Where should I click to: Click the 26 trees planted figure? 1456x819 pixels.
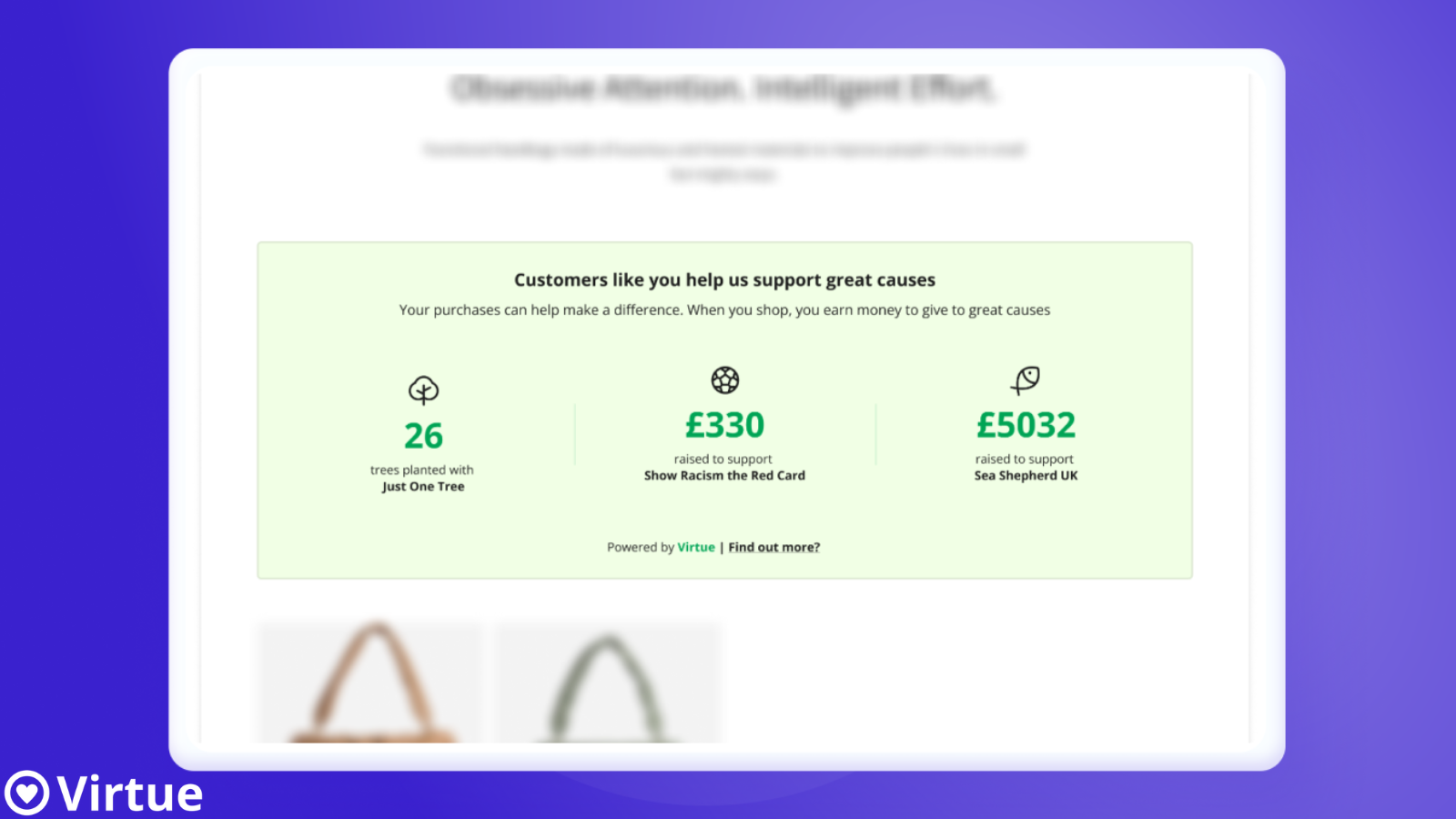[x=423, y=436]
